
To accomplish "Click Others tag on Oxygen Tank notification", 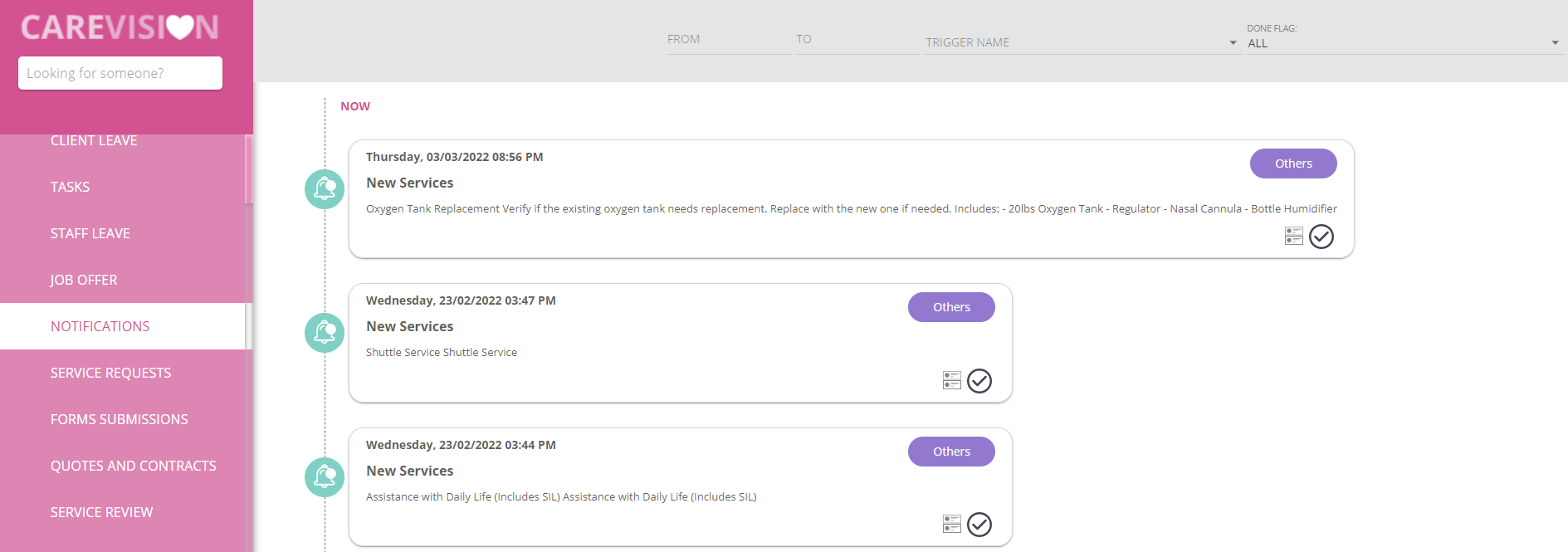I will (1292, 164).
